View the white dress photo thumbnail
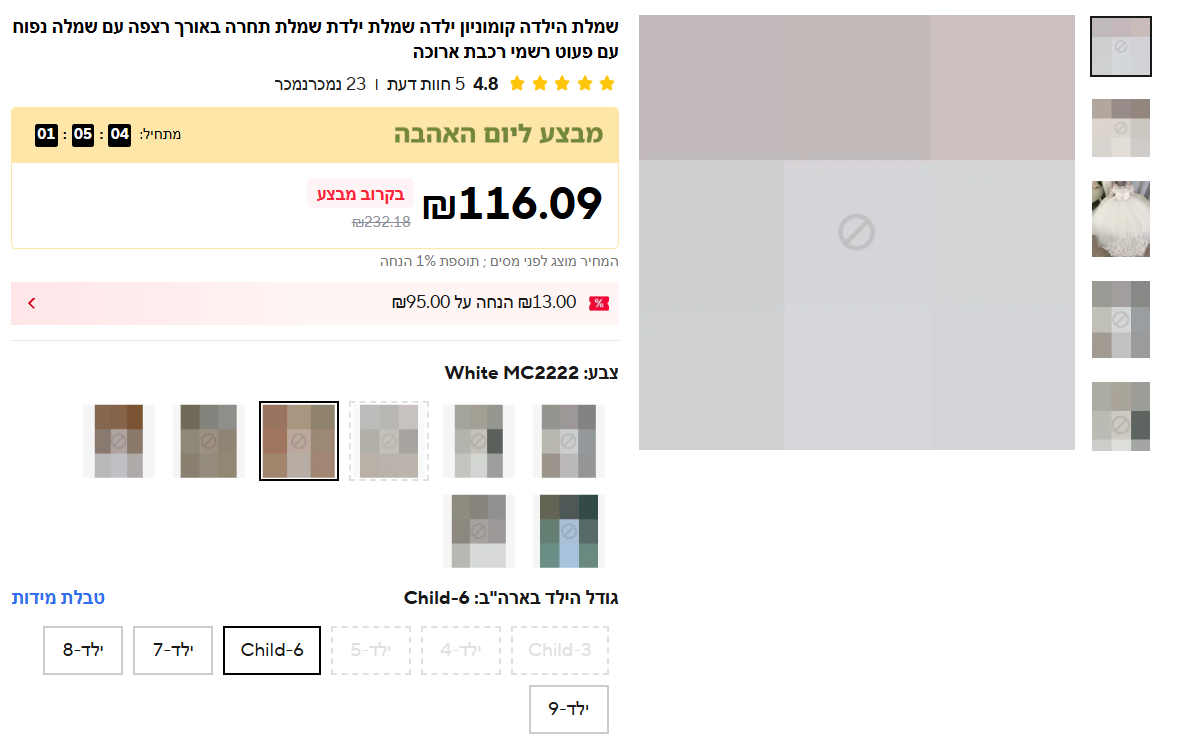The image size is (1177, 752). tap(1120, 218)
